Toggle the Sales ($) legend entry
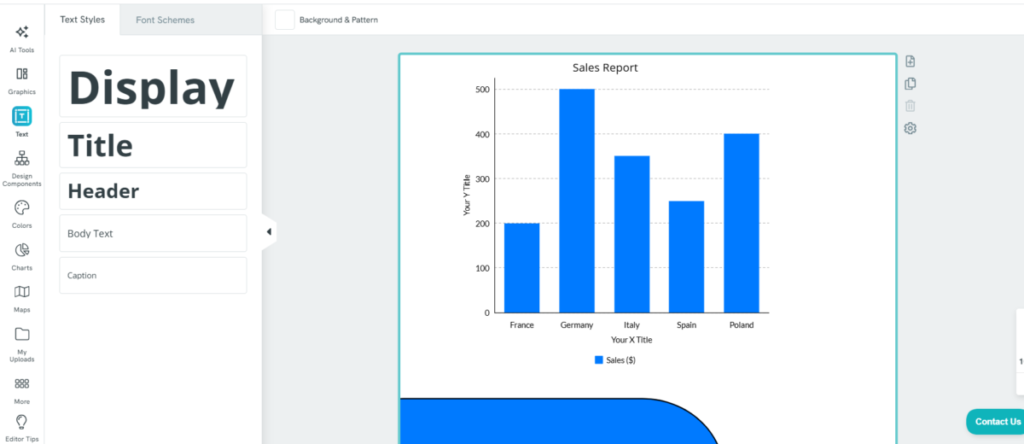The height and width of the screenshot is (444, 1024). click(615, 360)
